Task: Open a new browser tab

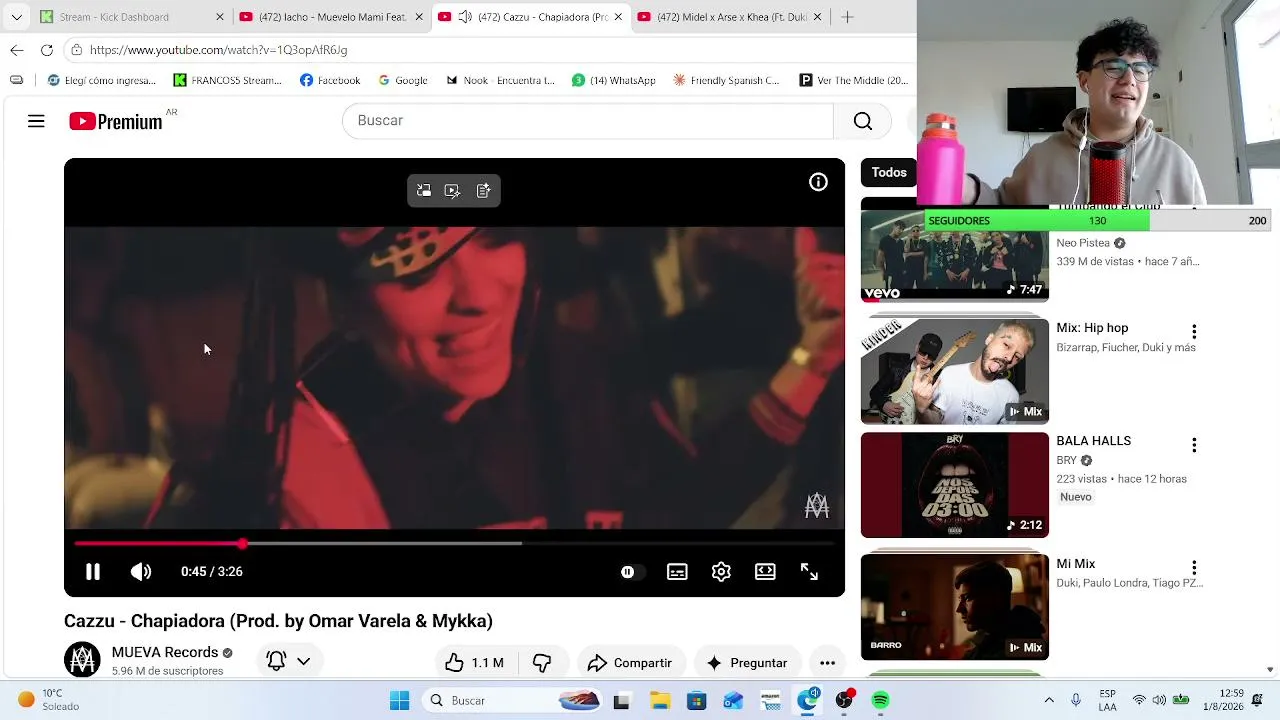Action: [847, 17]
